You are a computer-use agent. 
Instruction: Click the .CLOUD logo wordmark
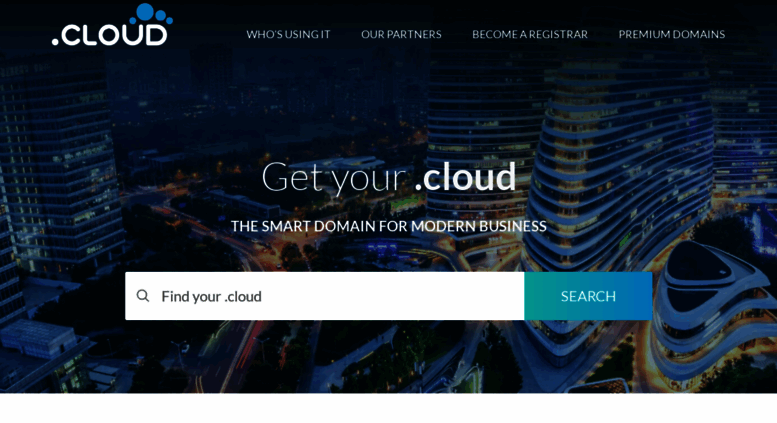pyautogui.click(x=110, y=35)
